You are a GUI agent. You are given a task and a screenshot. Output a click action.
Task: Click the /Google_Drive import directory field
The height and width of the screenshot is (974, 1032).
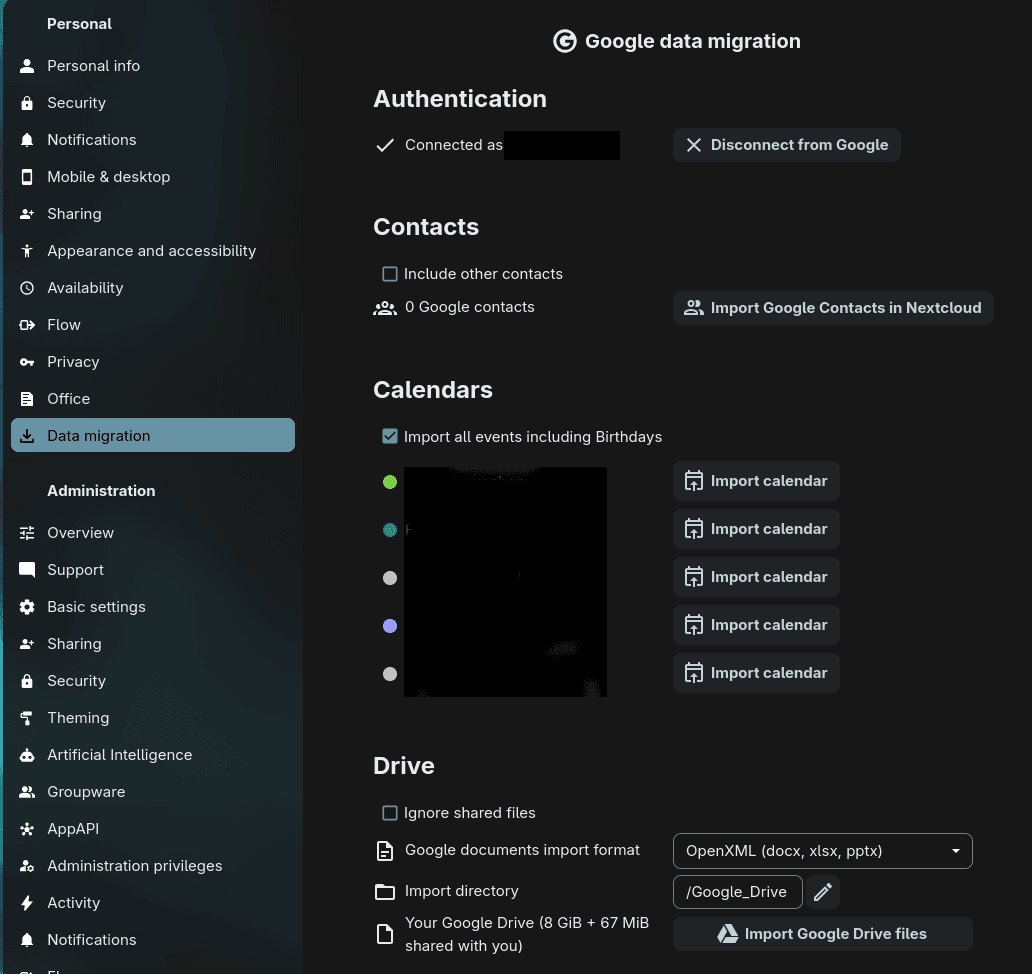737,892
